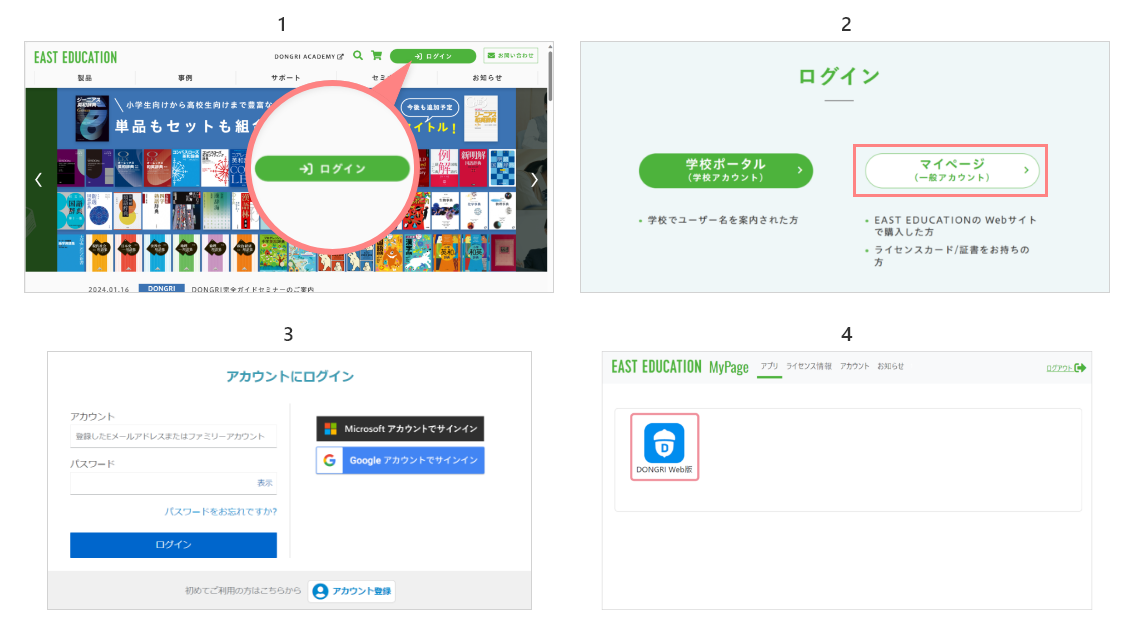Click the ログアウト link

1066,368
